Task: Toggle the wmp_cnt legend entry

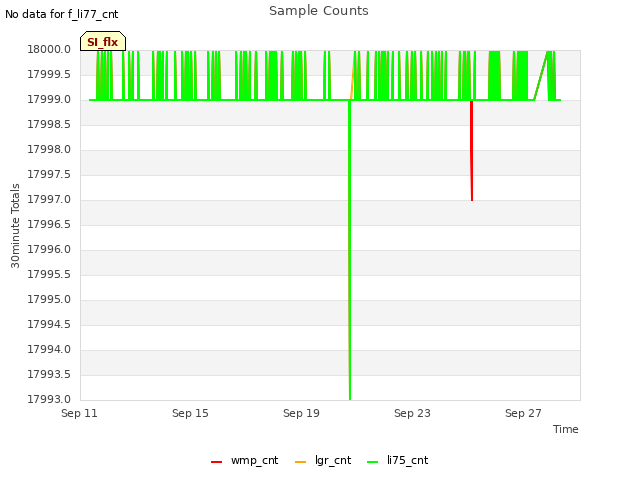Action: [244, 460]
